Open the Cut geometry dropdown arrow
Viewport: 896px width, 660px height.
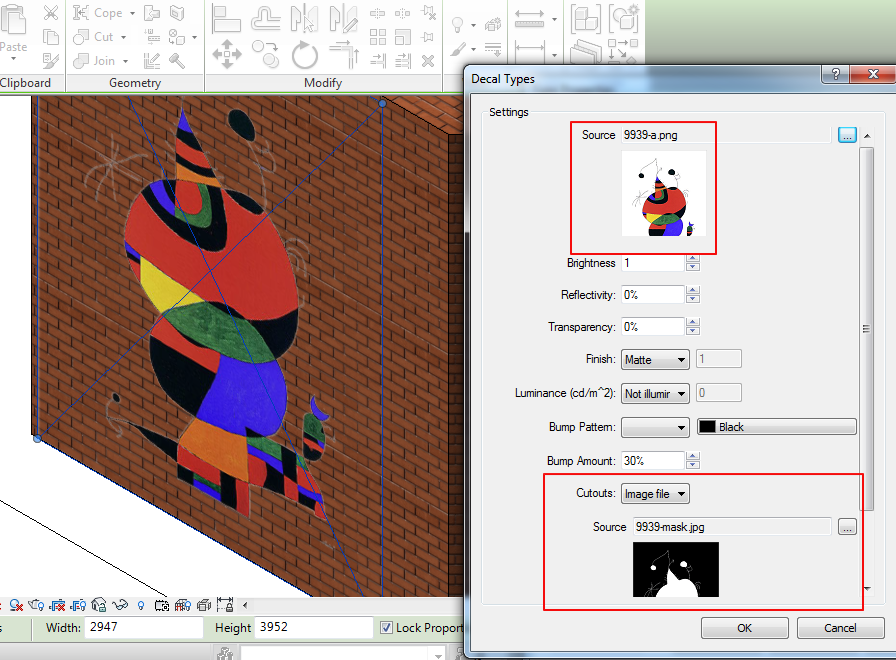point(123,37)
